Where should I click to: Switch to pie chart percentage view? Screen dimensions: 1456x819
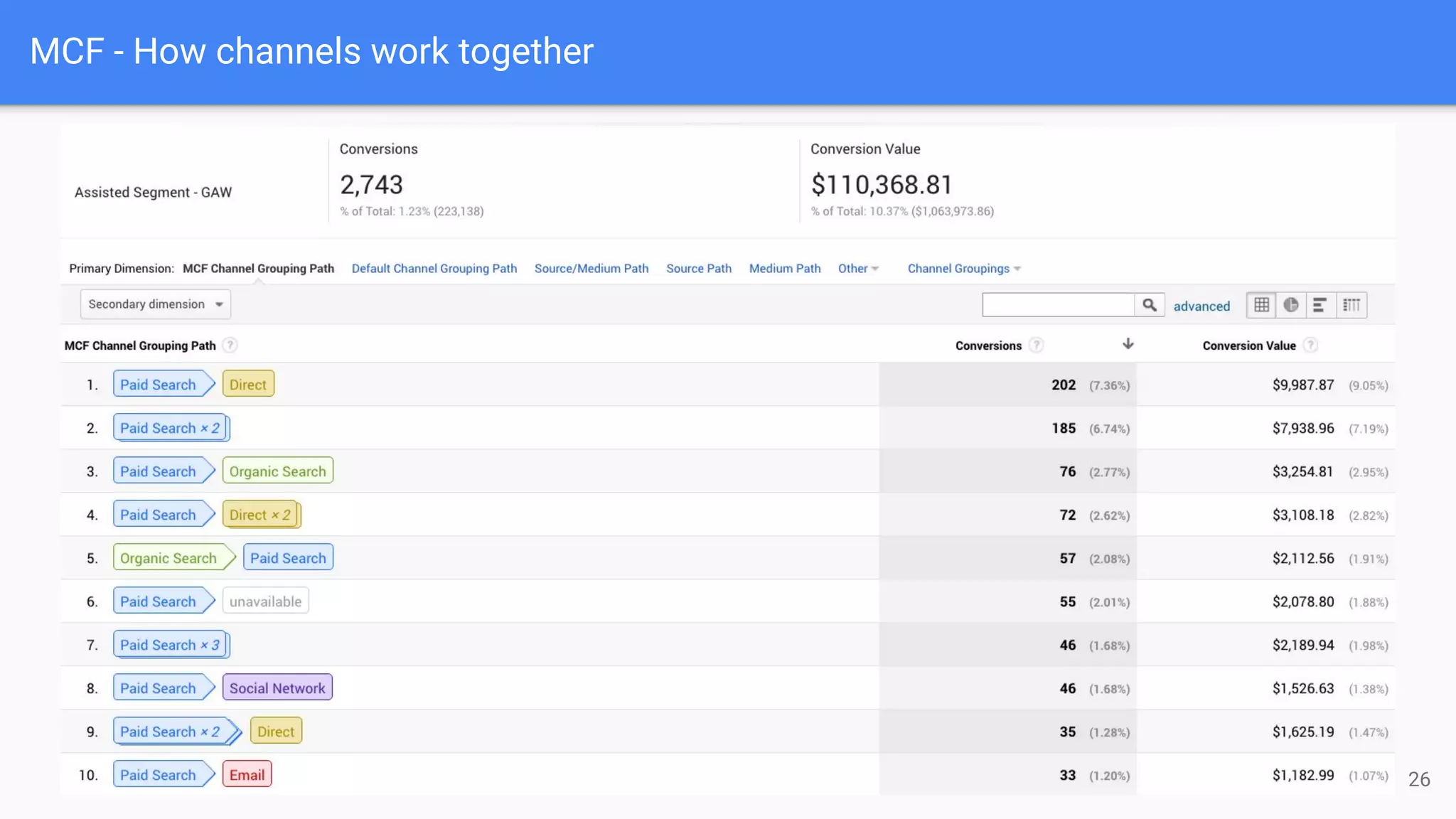[1291, 305]
